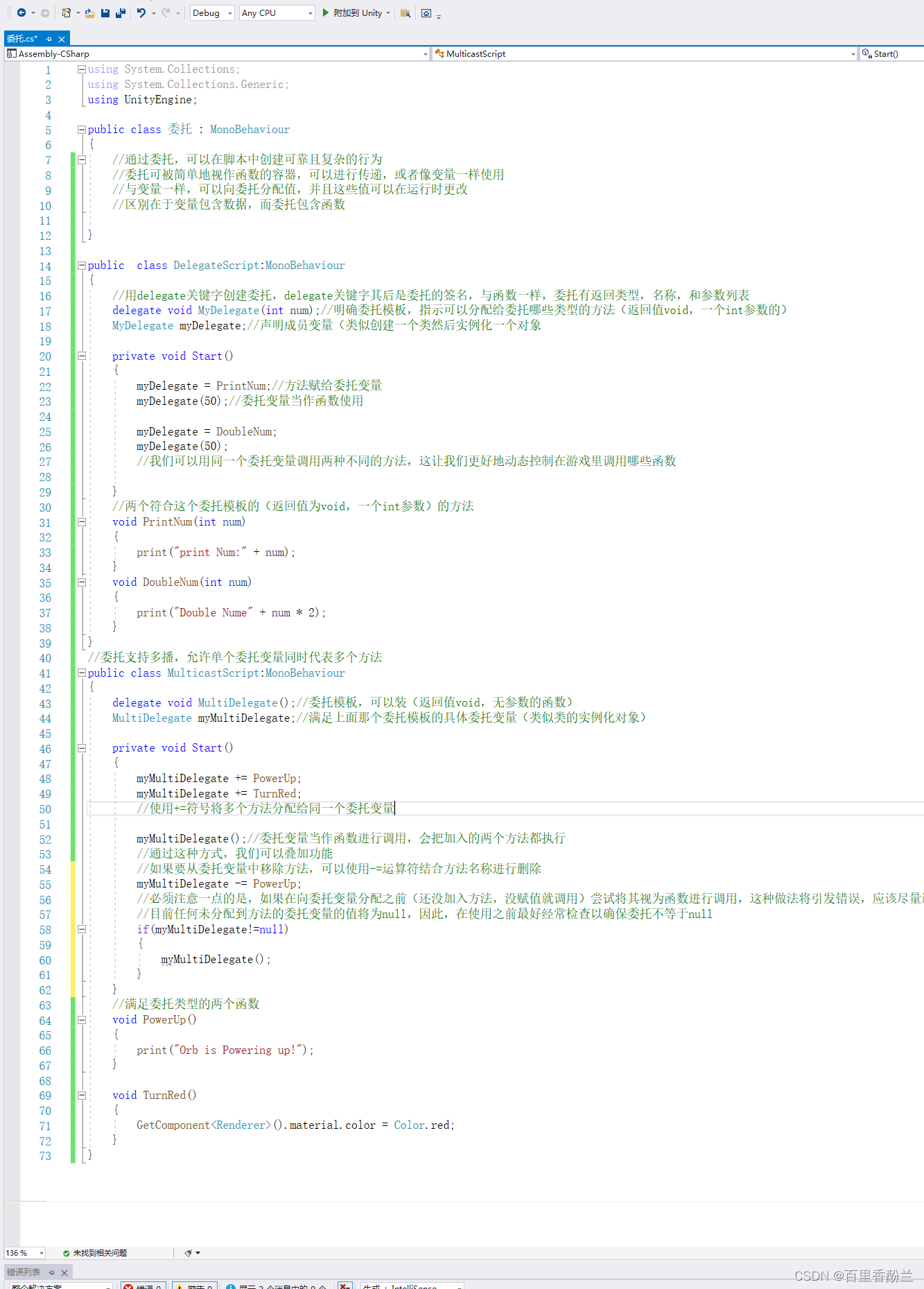Start debugging with 附加到 Unity button
The image size is (924, 1289).
(352, 12)
